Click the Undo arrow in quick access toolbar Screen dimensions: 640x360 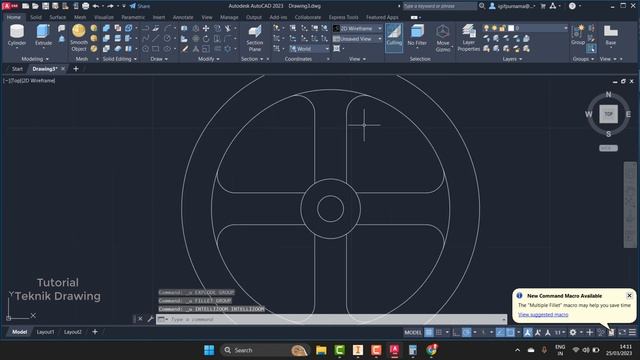pos(96,6)
